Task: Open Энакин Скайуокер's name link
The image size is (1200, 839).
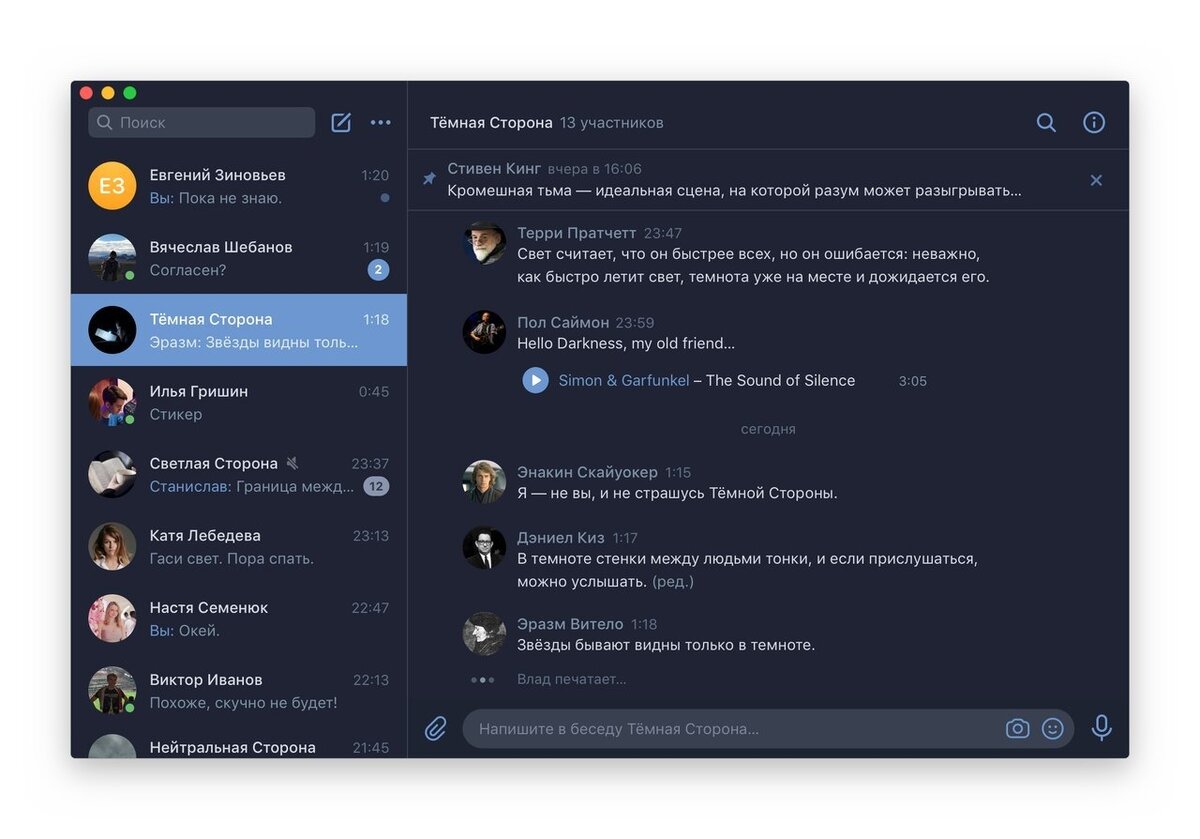Action: 587,472
